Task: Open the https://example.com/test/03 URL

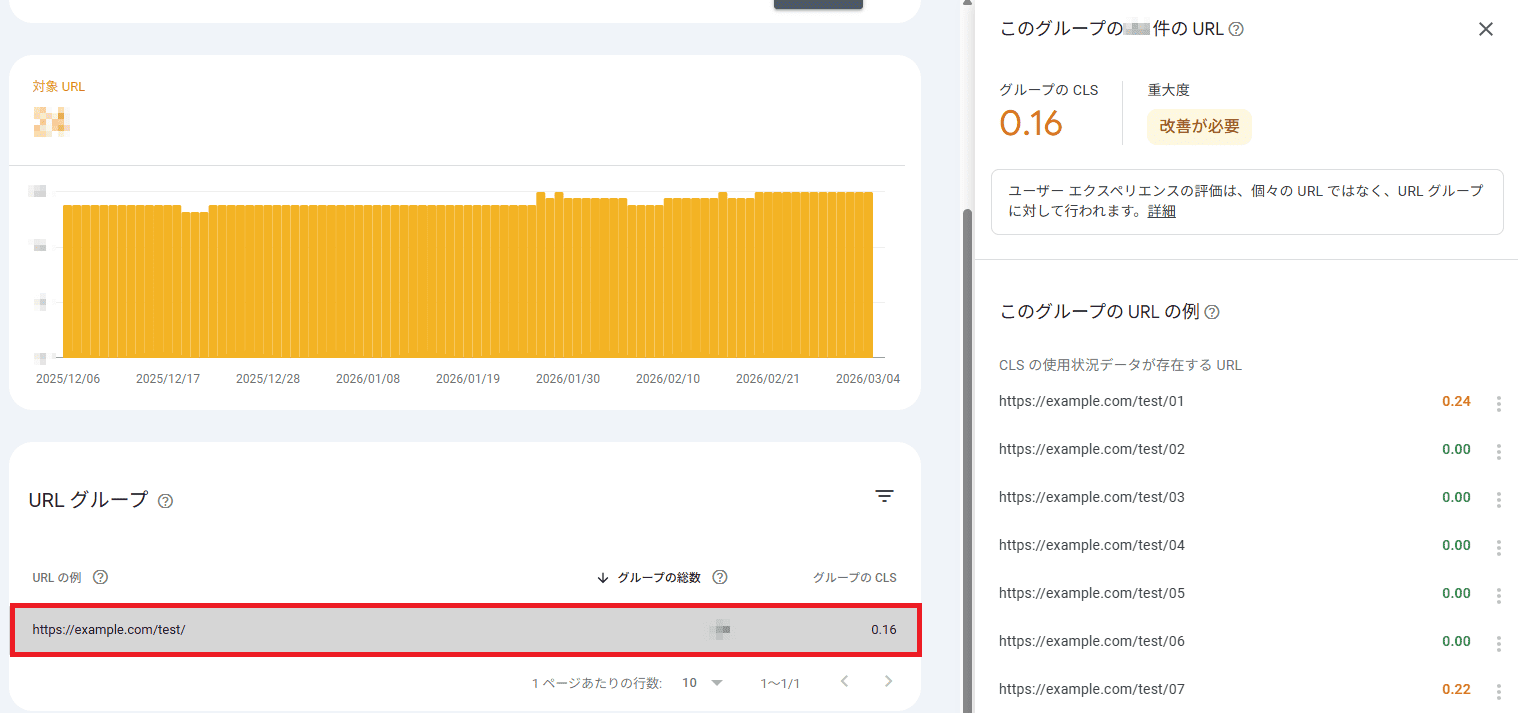Action: 1091,497
